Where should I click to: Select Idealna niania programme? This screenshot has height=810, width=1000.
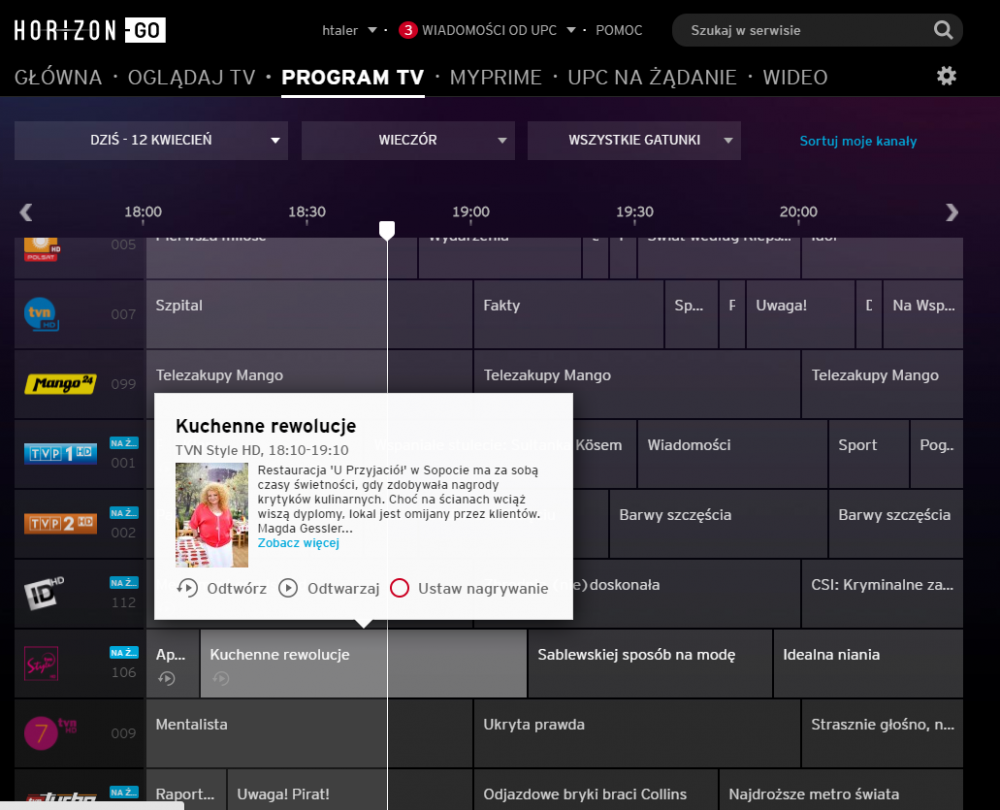click(868, 663)
